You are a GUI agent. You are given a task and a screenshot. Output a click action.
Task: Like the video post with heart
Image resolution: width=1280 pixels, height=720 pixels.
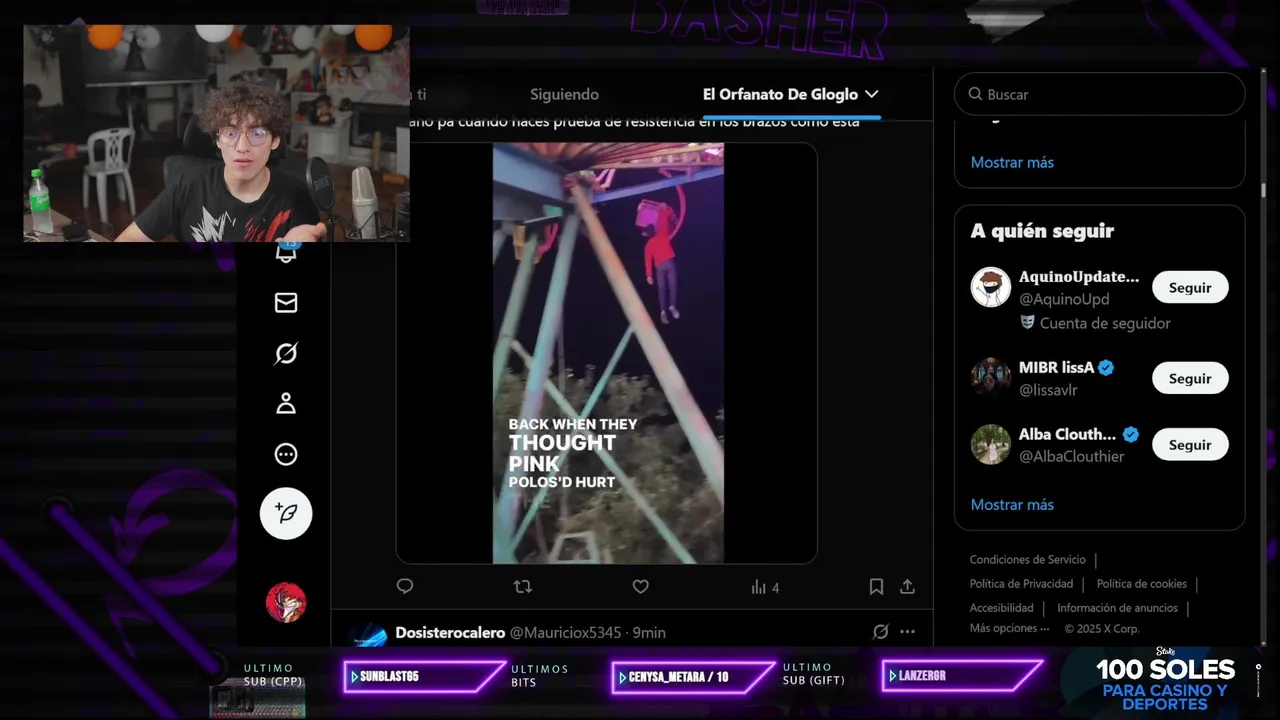click(x=641, y=587)
